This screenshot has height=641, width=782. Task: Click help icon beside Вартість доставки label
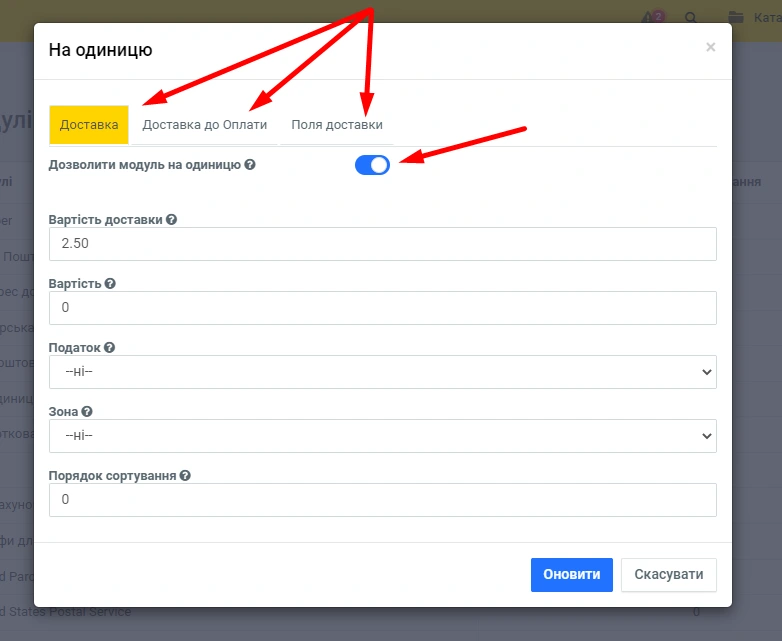pos(172,219)
